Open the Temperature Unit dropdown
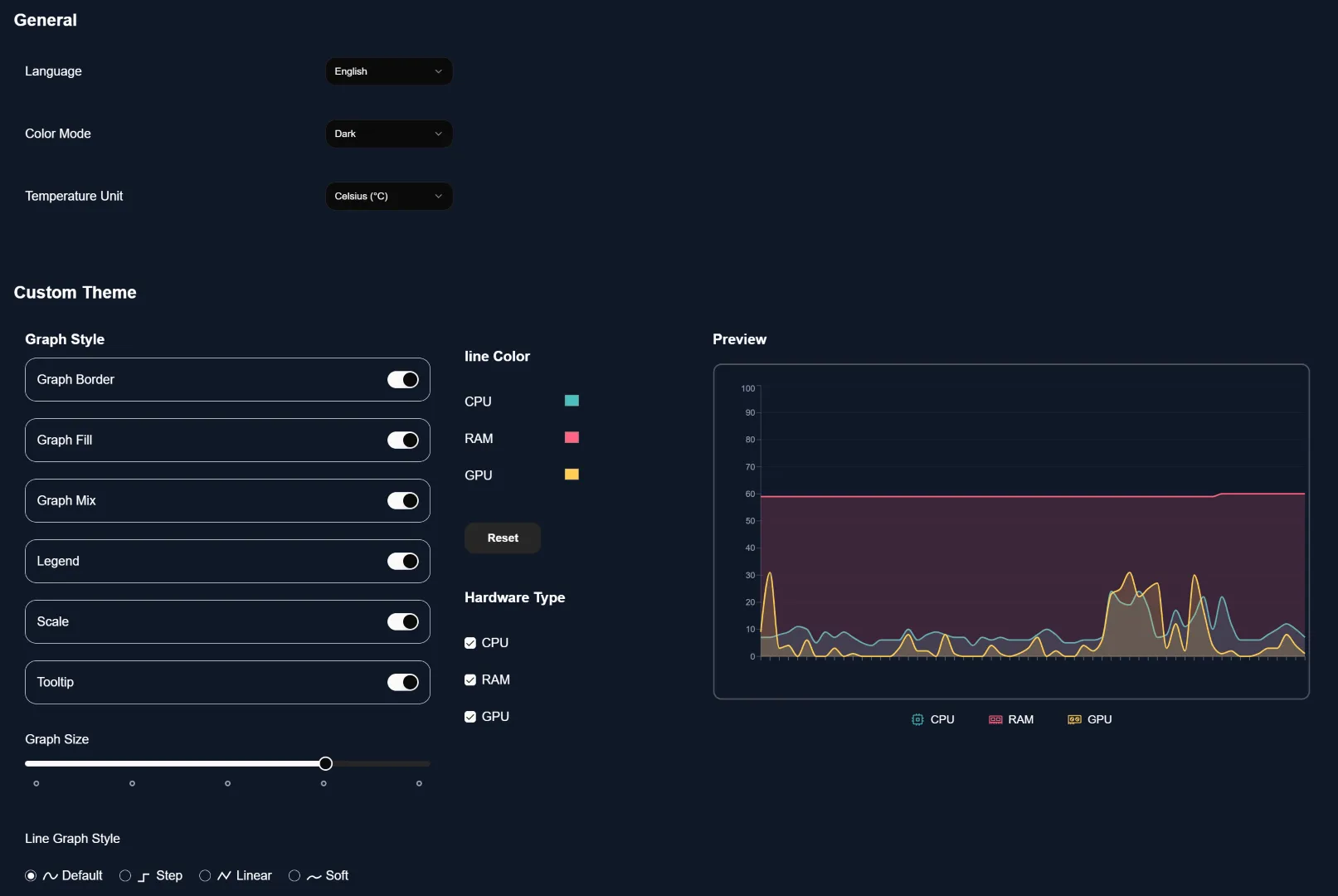 click(x=389, y=196)
